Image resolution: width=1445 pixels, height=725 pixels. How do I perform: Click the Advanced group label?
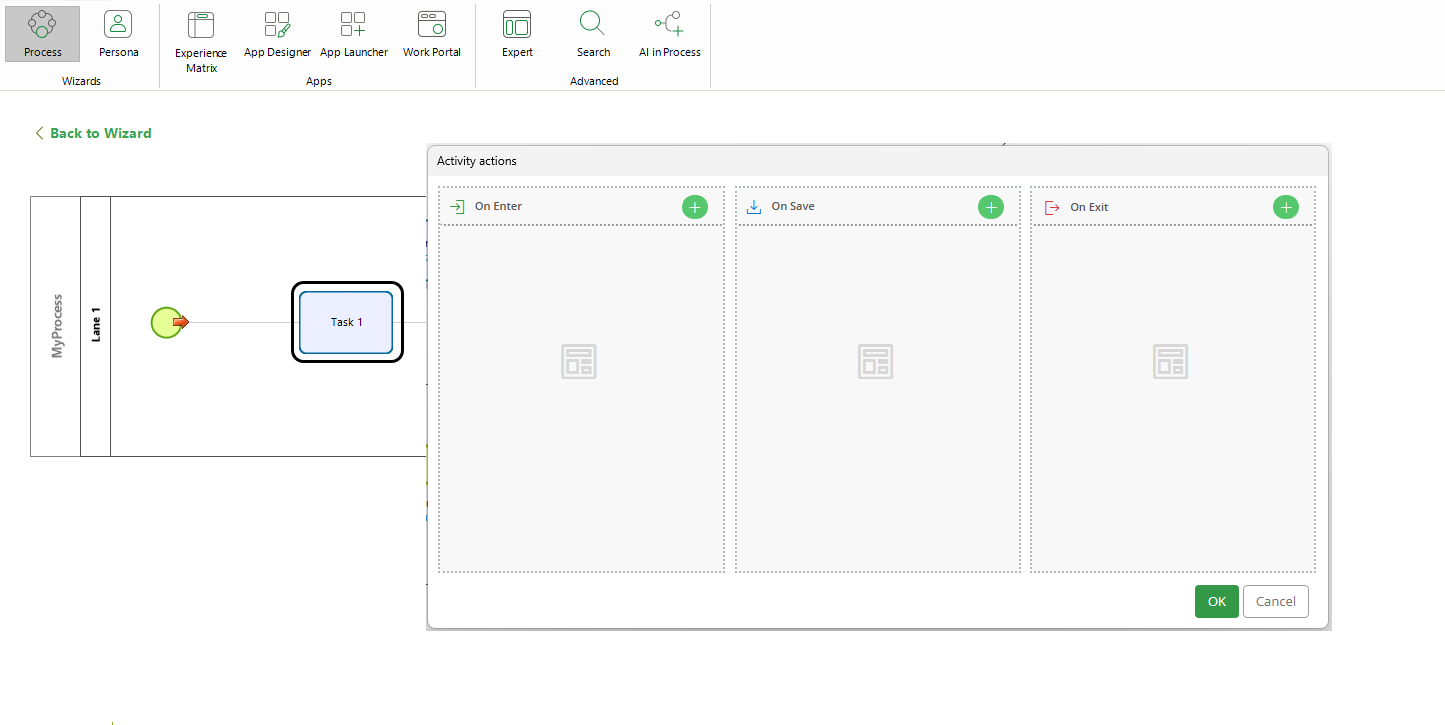[x=594, y=81]
